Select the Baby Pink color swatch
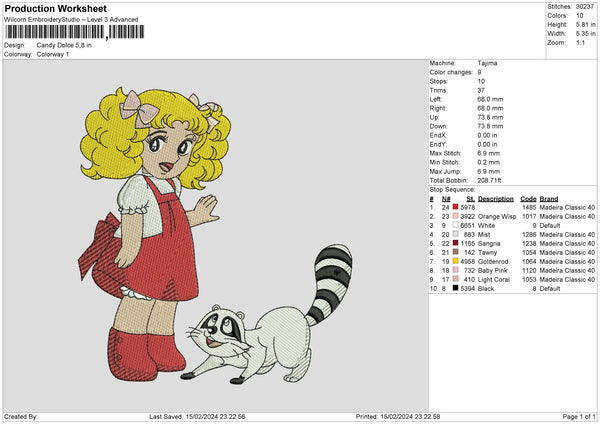This screenshot has width=600, height=424. coord(455,270)
